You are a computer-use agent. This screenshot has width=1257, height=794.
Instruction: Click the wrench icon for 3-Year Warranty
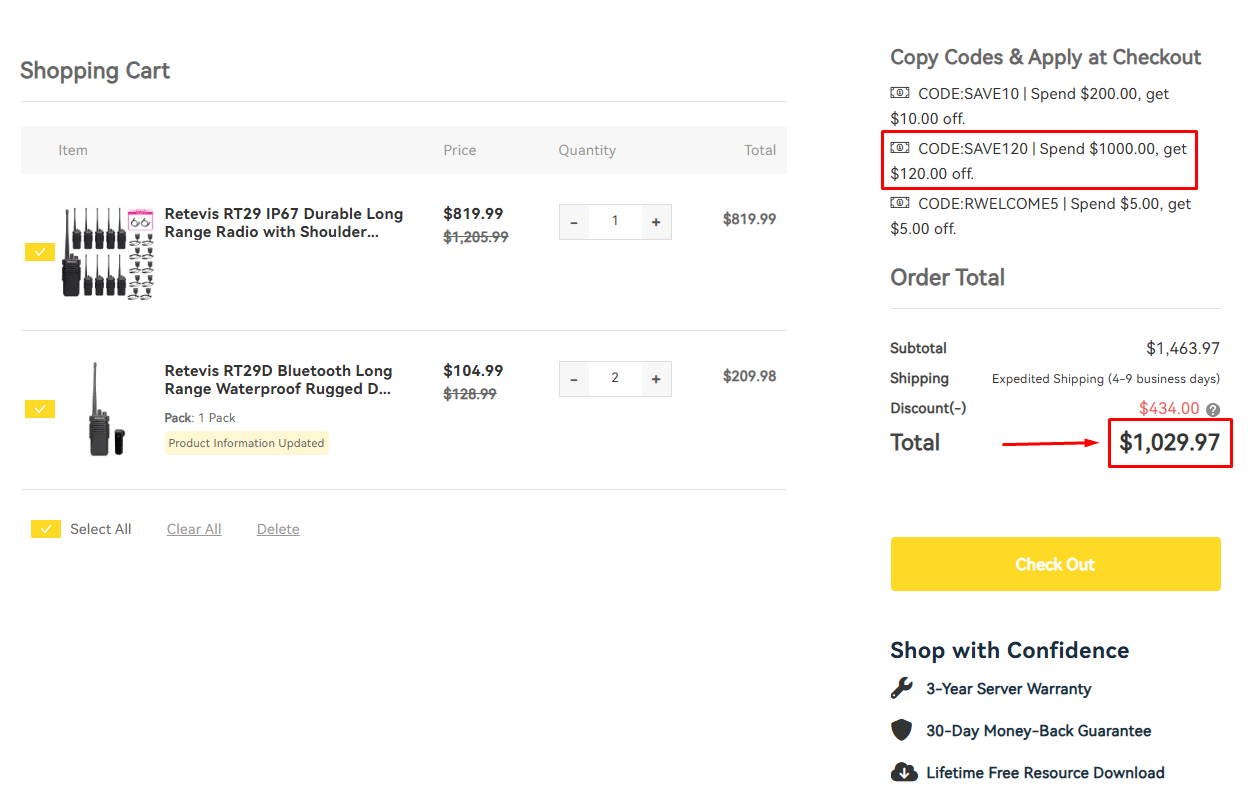tap(902, 688)
